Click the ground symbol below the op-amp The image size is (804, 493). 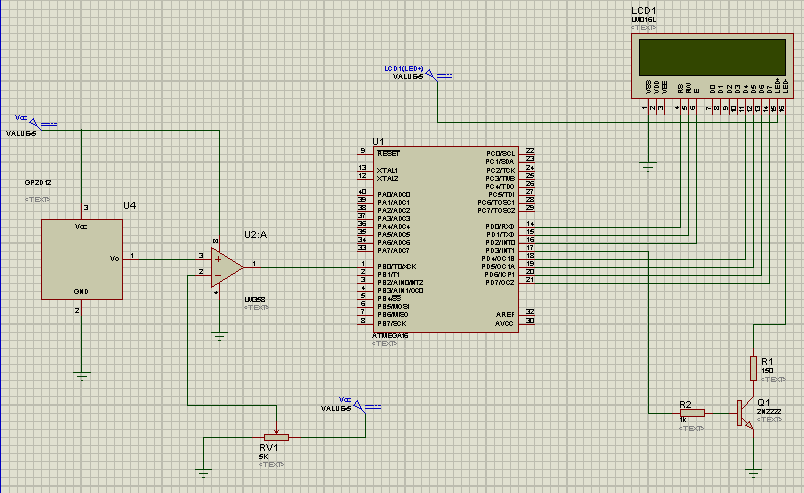220,337
